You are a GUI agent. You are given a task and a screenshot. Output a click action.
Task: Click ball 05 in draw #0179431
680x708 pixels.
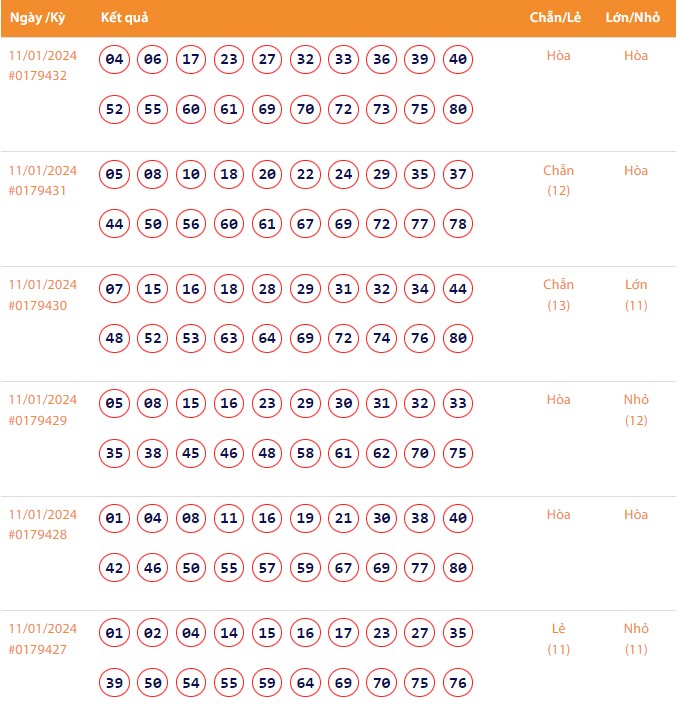click(115, 175)
